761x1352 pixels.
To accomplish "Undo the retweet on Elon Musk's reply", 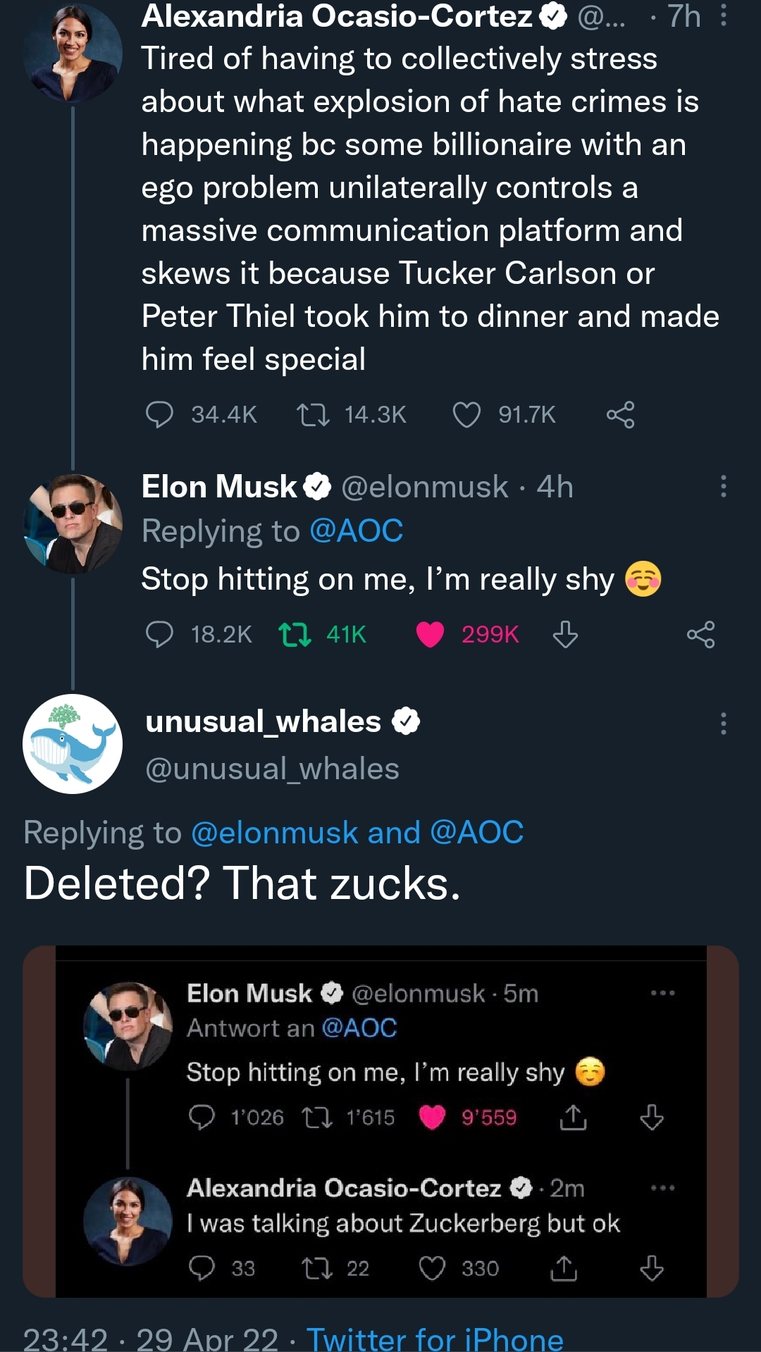I will tap(295, 634).
